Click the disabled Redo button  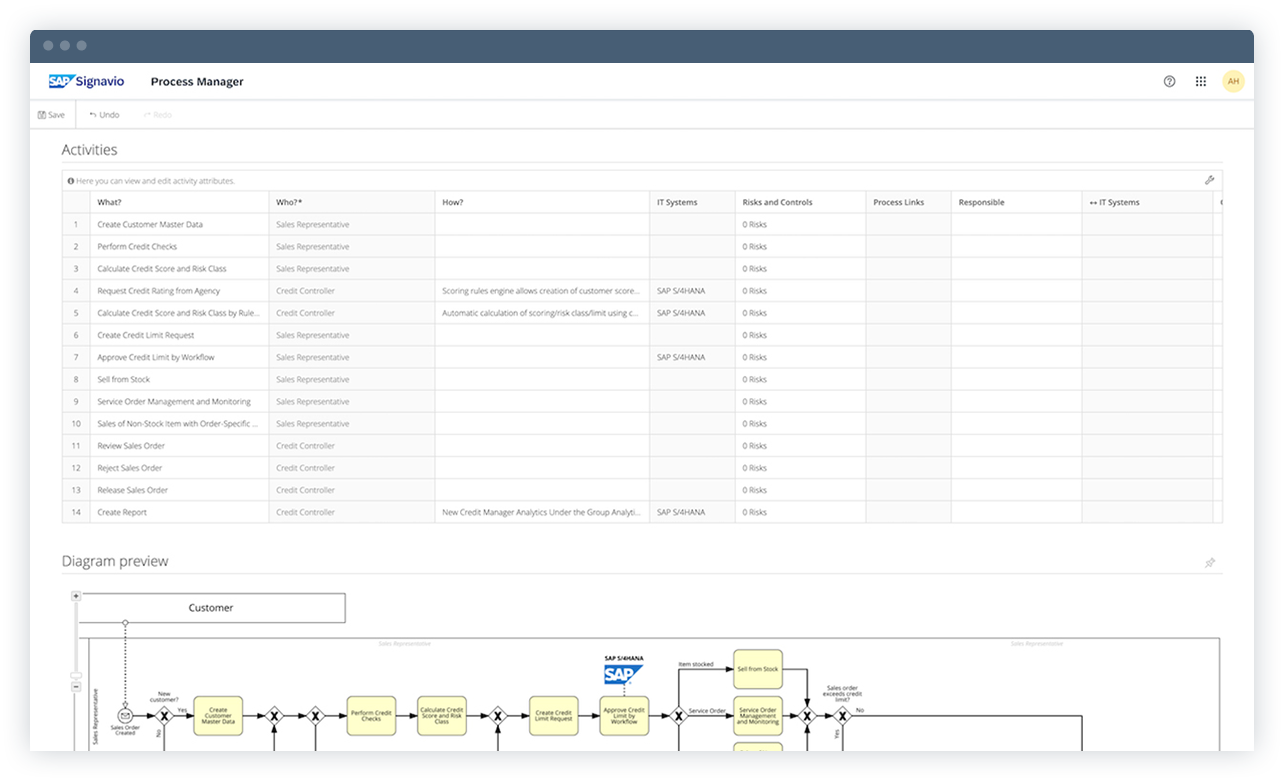pos(158,114)
